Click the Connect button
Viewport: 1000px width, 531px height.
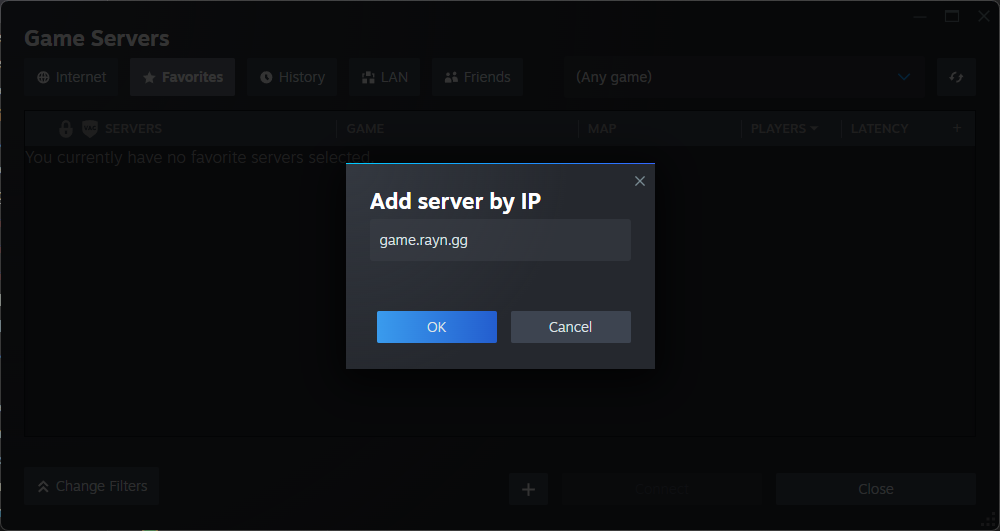(662, 490)
